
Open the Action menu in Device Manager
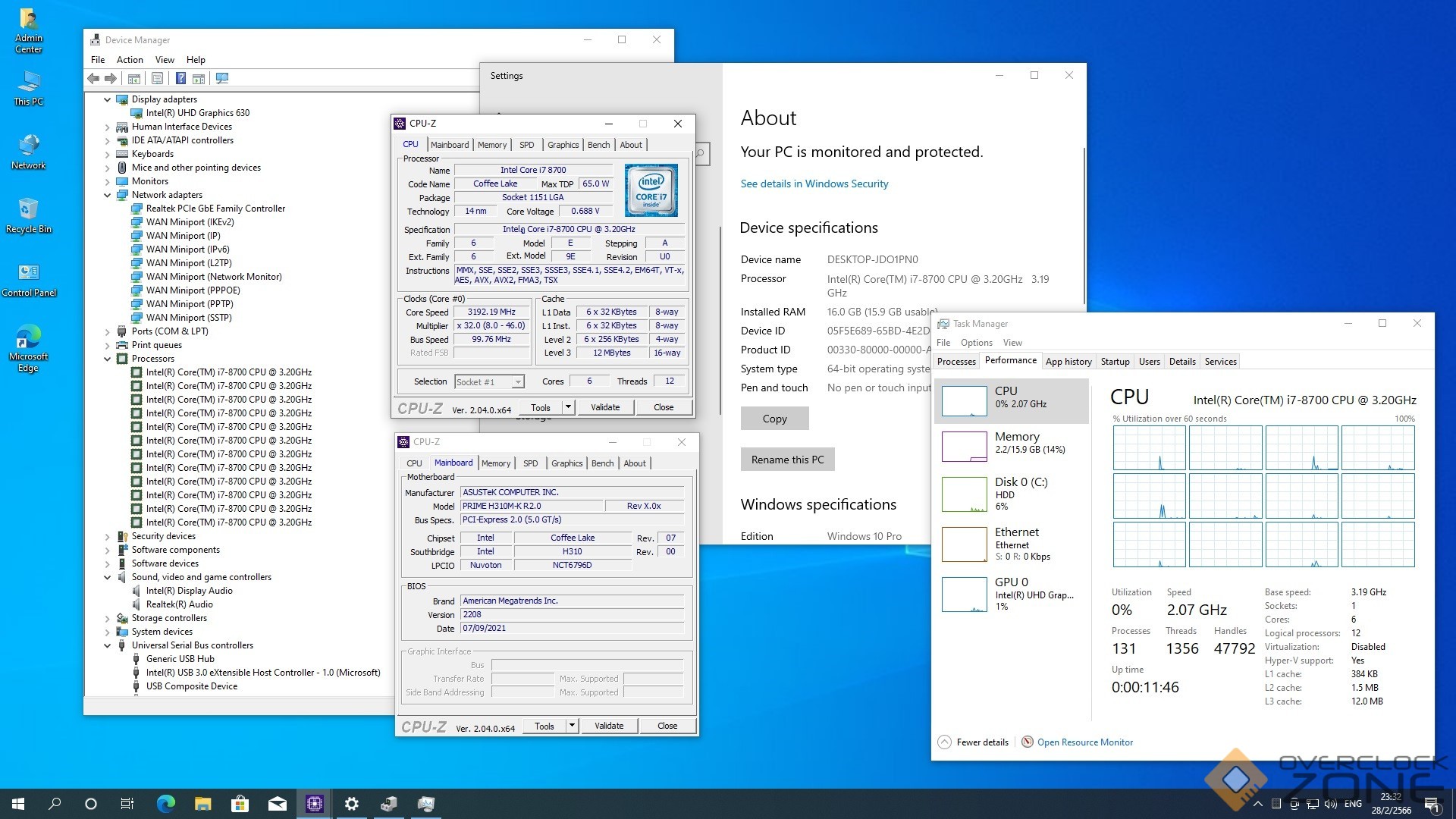coord(130,60)
